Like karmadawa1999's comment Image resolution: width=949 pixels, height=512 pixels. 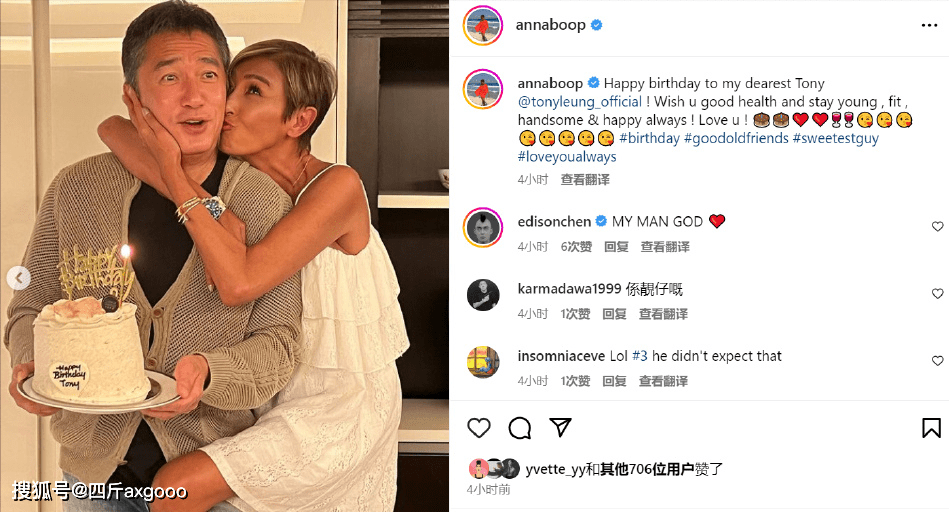[938, 294]
